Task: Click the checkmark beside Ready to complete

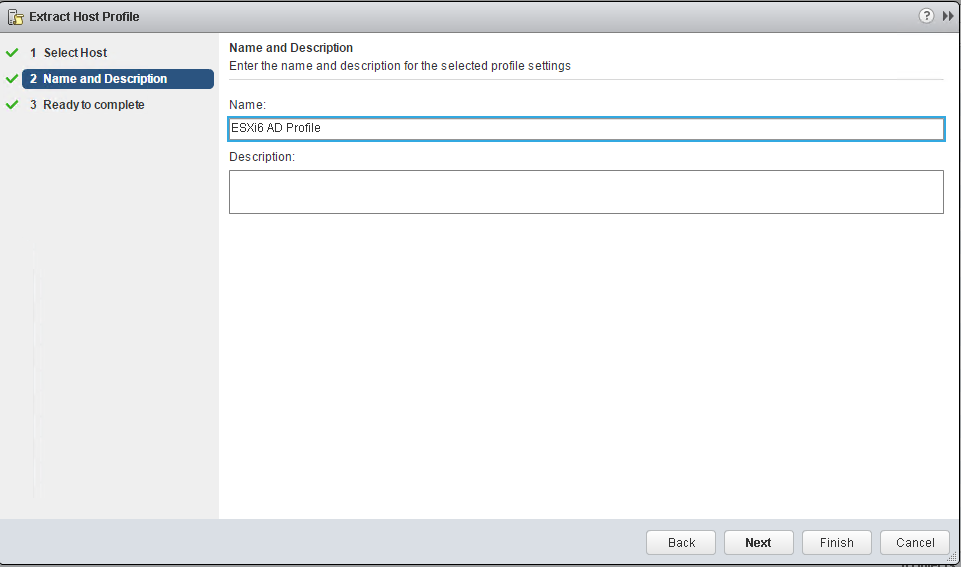Action: [12, 105]
